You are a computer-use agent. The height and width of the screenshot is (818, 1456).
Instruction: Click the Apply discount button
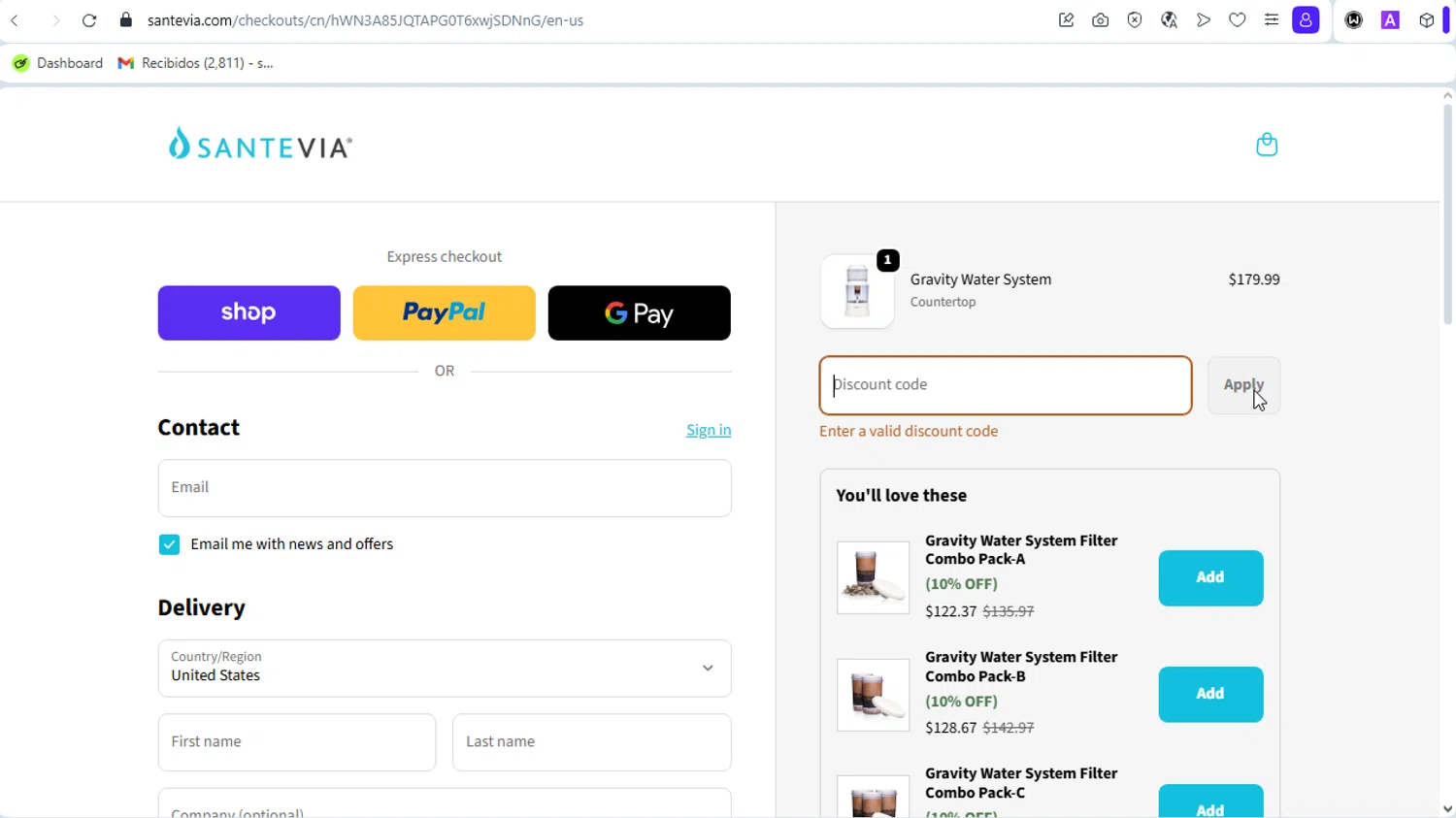coord(1244,385)
